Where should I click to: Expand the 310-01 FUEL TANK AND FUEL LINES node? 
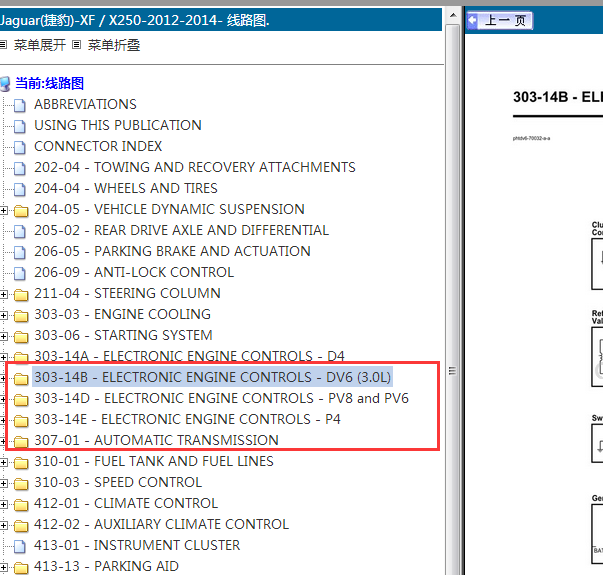pos(3,463)
